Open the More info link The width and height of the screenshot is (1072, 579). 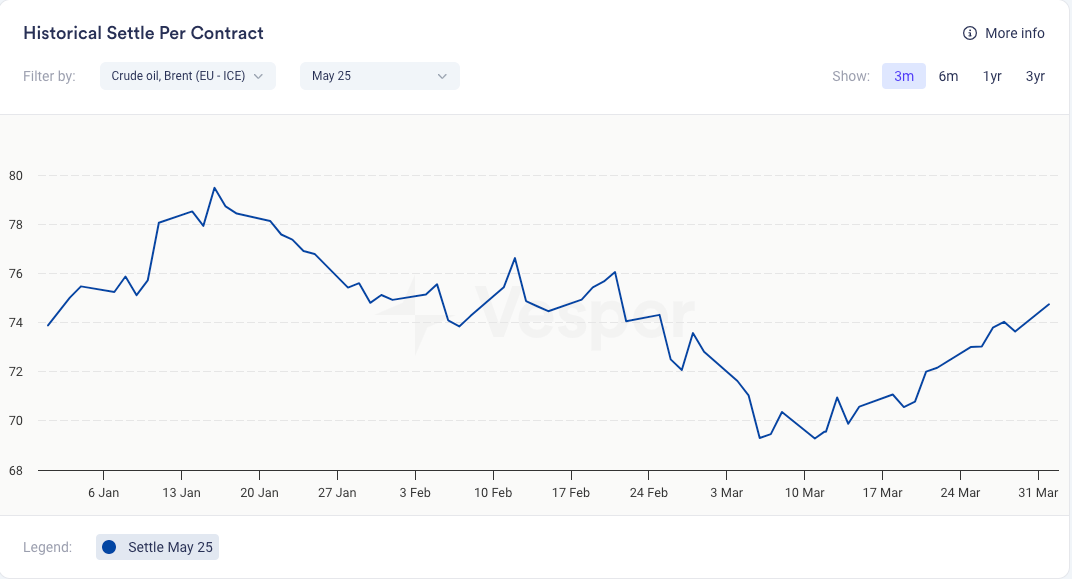coord(1014,33)
